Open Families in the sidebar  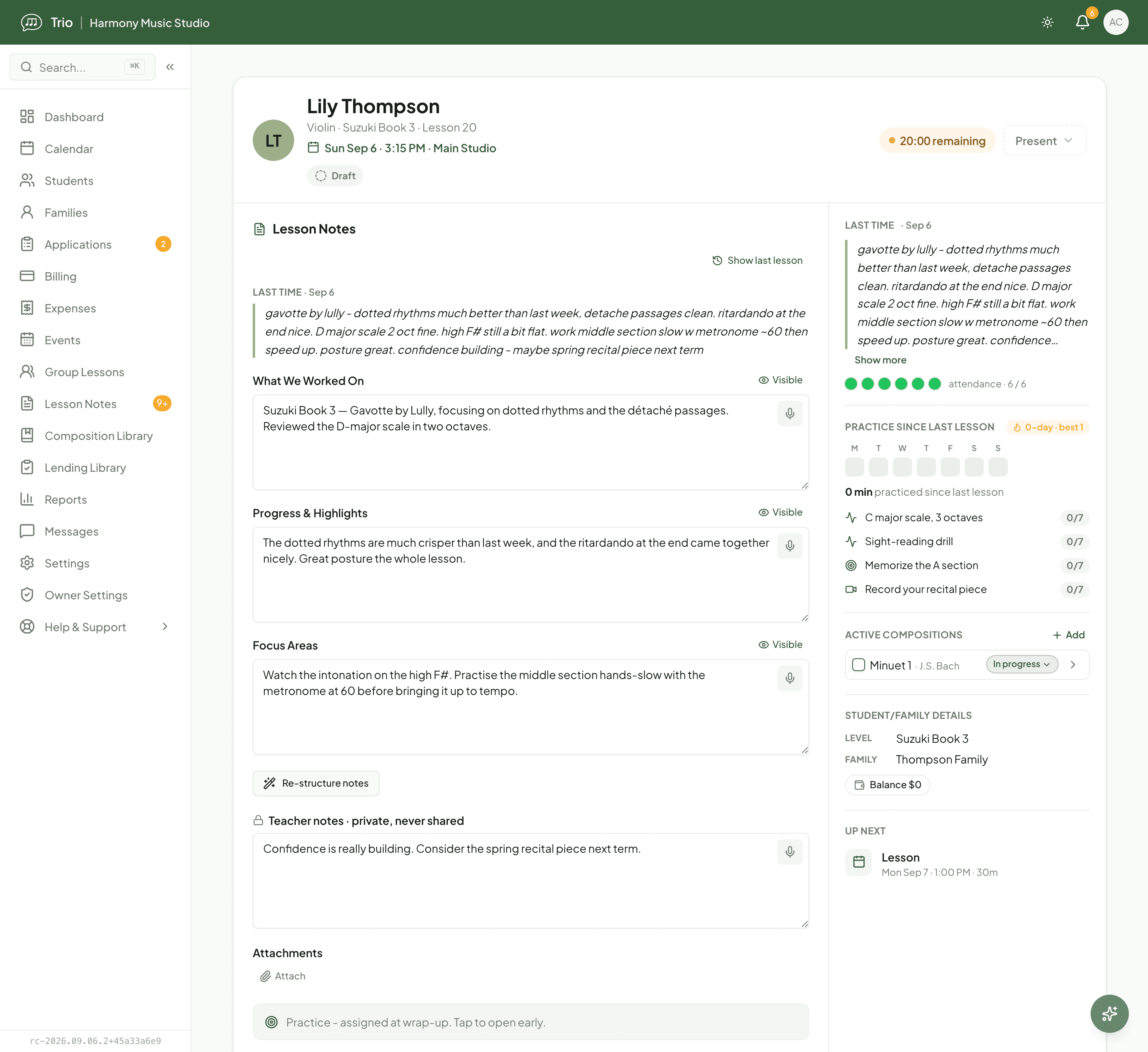point(95,212)
